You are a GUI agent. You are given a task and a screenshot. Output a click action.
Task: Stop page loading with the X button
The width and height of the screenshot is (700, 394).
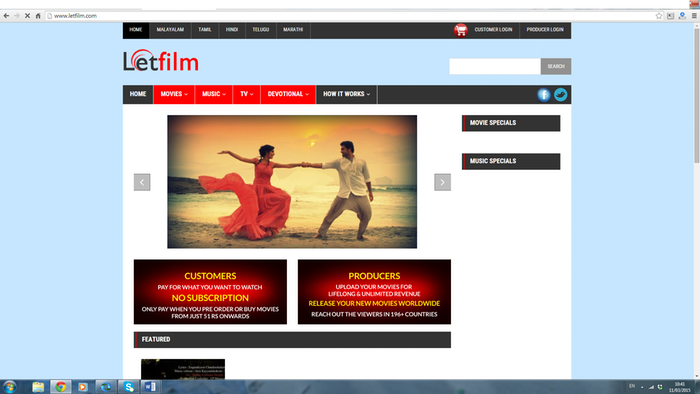coord(27,16)
